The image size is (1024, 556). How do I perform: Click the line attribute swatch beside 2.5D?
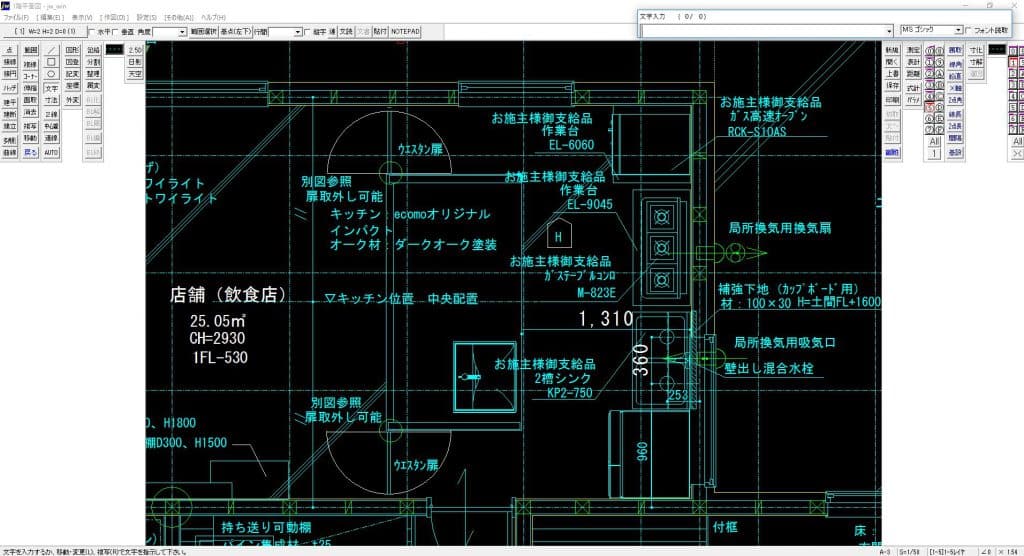[114, 49]
